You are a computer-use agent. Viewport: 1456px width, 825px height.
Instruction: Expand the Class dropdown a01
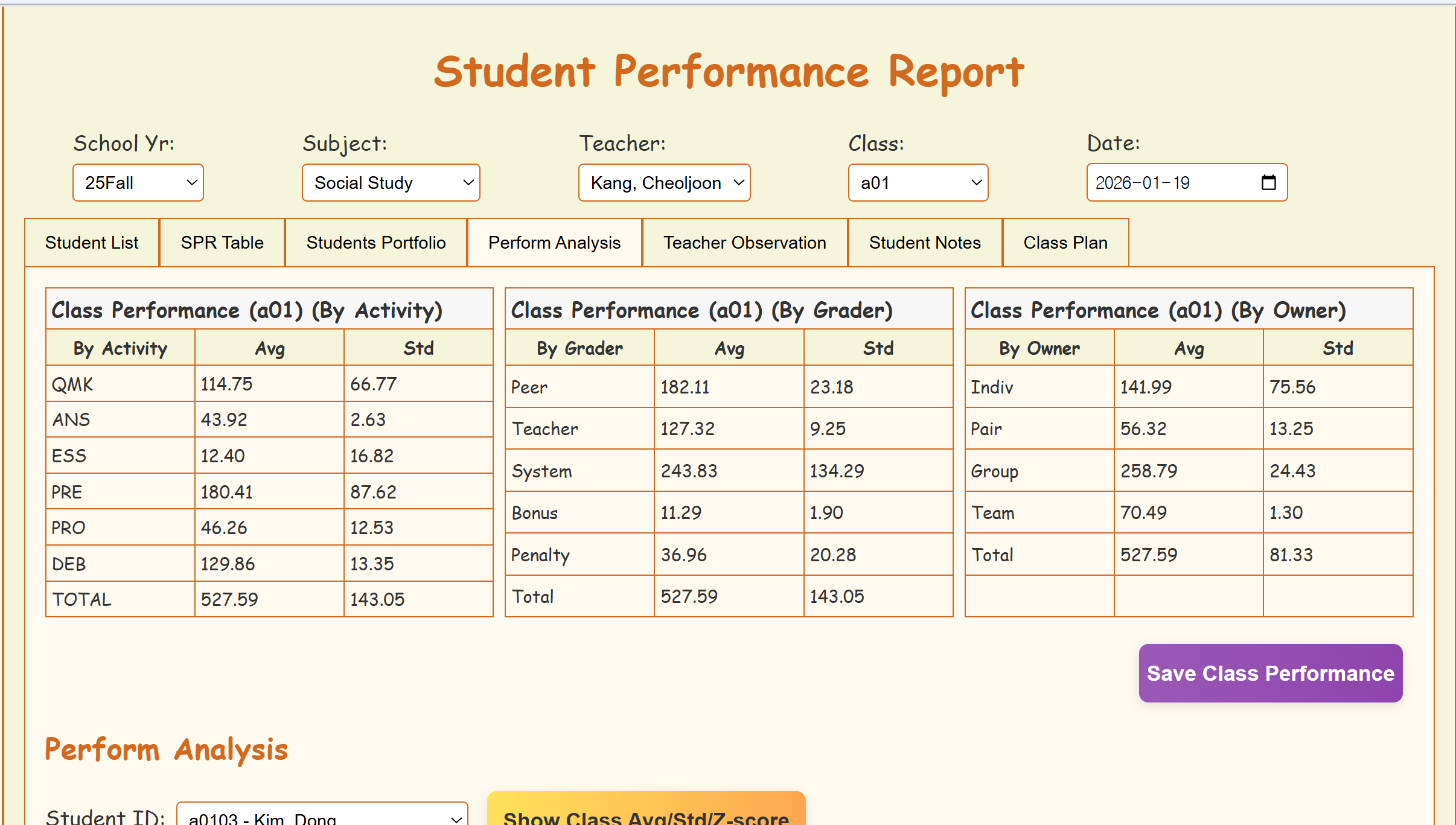[x=918, y=182]
